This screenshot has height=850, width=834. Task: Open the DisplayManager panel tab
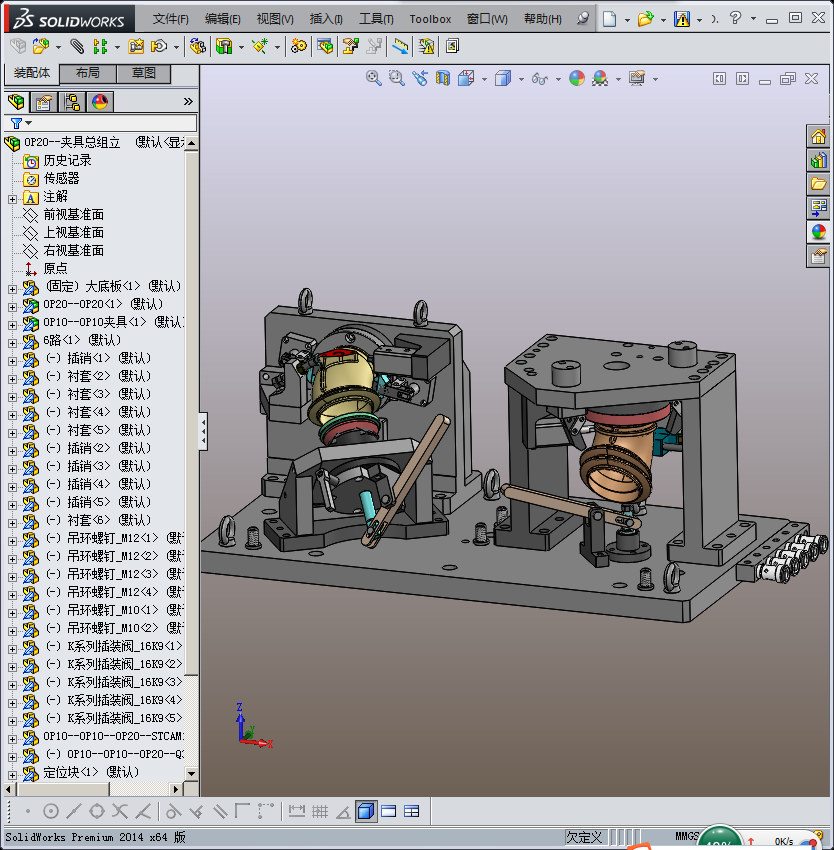pyautogui.click(x=99, y=102)
